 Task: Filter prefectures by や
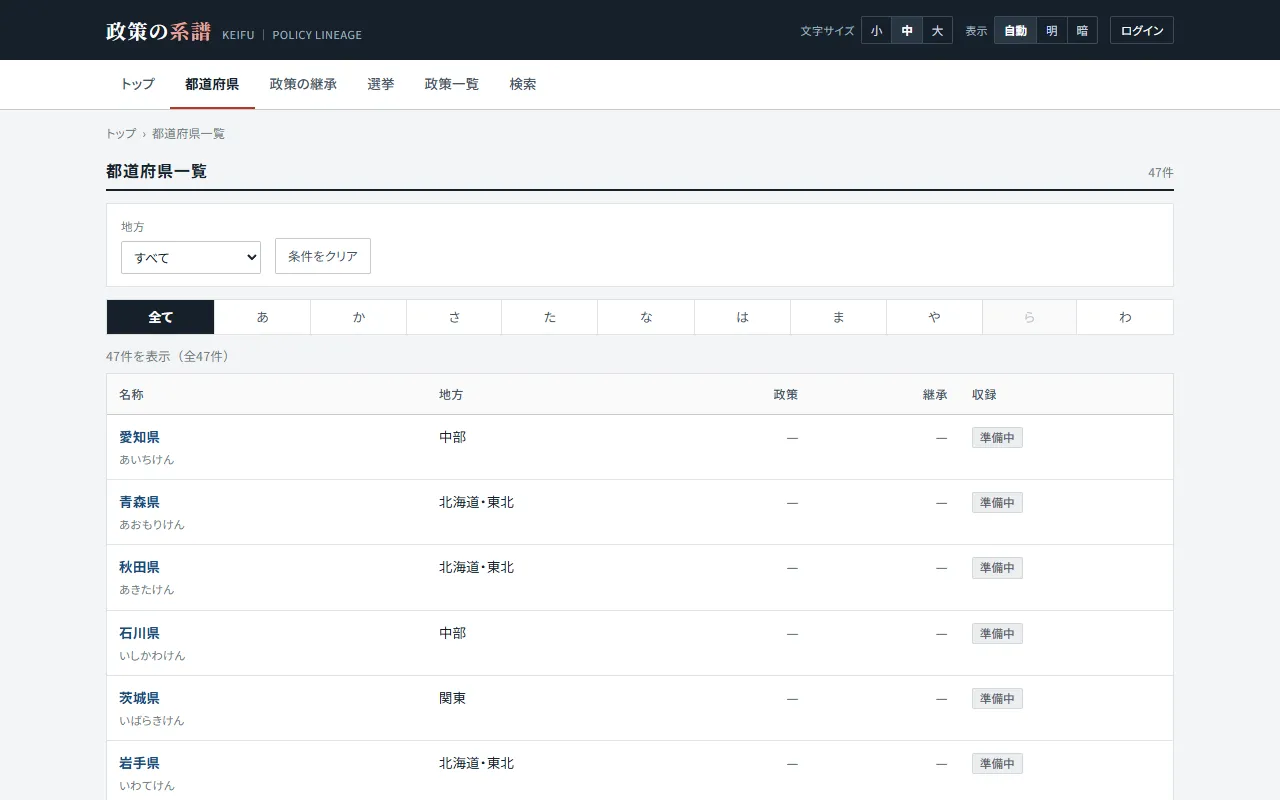click(x=935, y=317)
